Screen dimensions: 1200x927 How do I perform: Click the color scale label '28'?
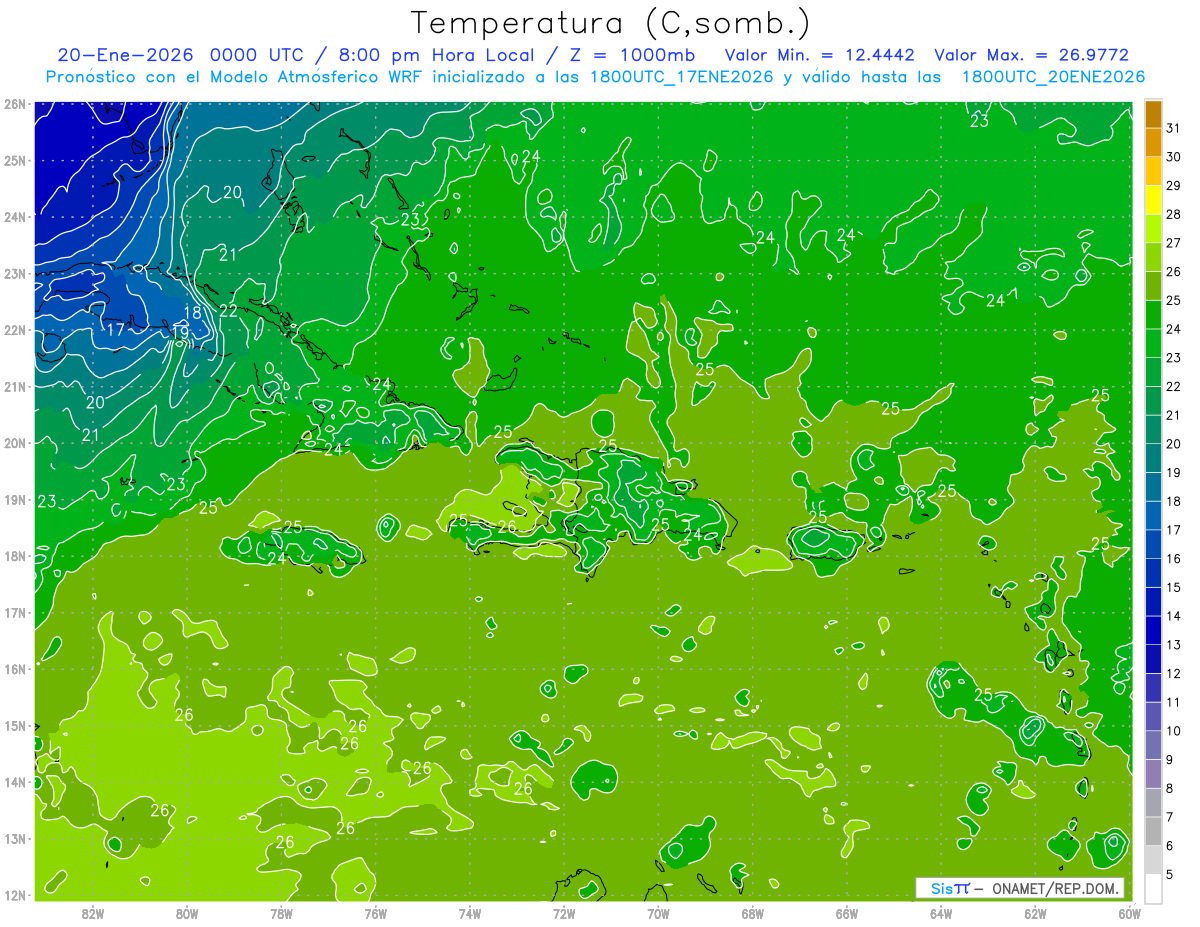(x=1174, y=215)
